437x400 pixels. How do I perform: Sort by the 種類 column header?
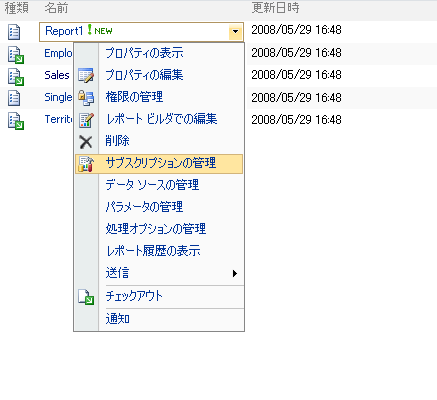tap(16, 8)
